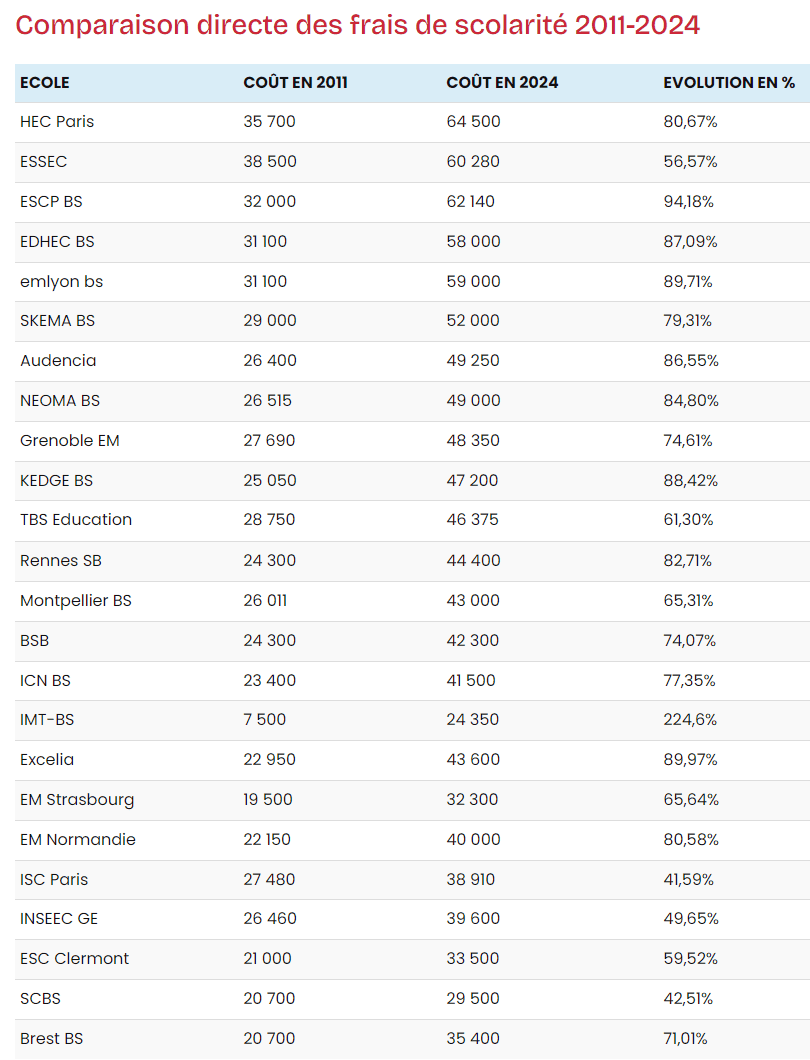Click the COÛT EN 2024 column header

point(502,82)
